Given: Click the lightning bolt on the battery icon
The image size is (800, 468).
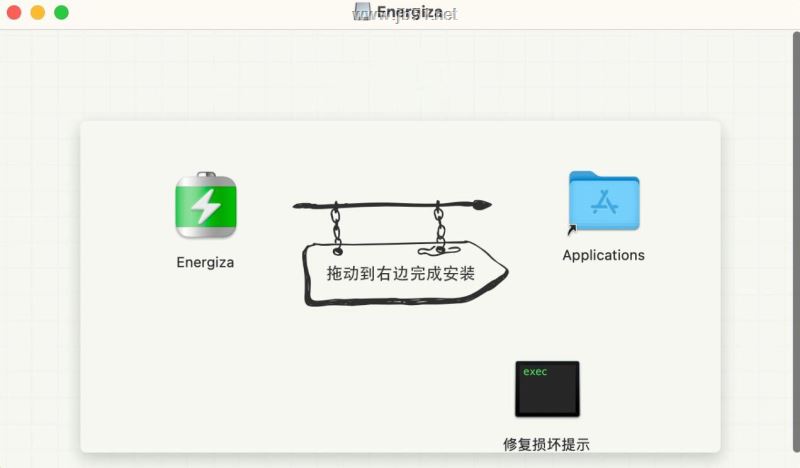Looking at the screenshot, I should coord(206,206).
